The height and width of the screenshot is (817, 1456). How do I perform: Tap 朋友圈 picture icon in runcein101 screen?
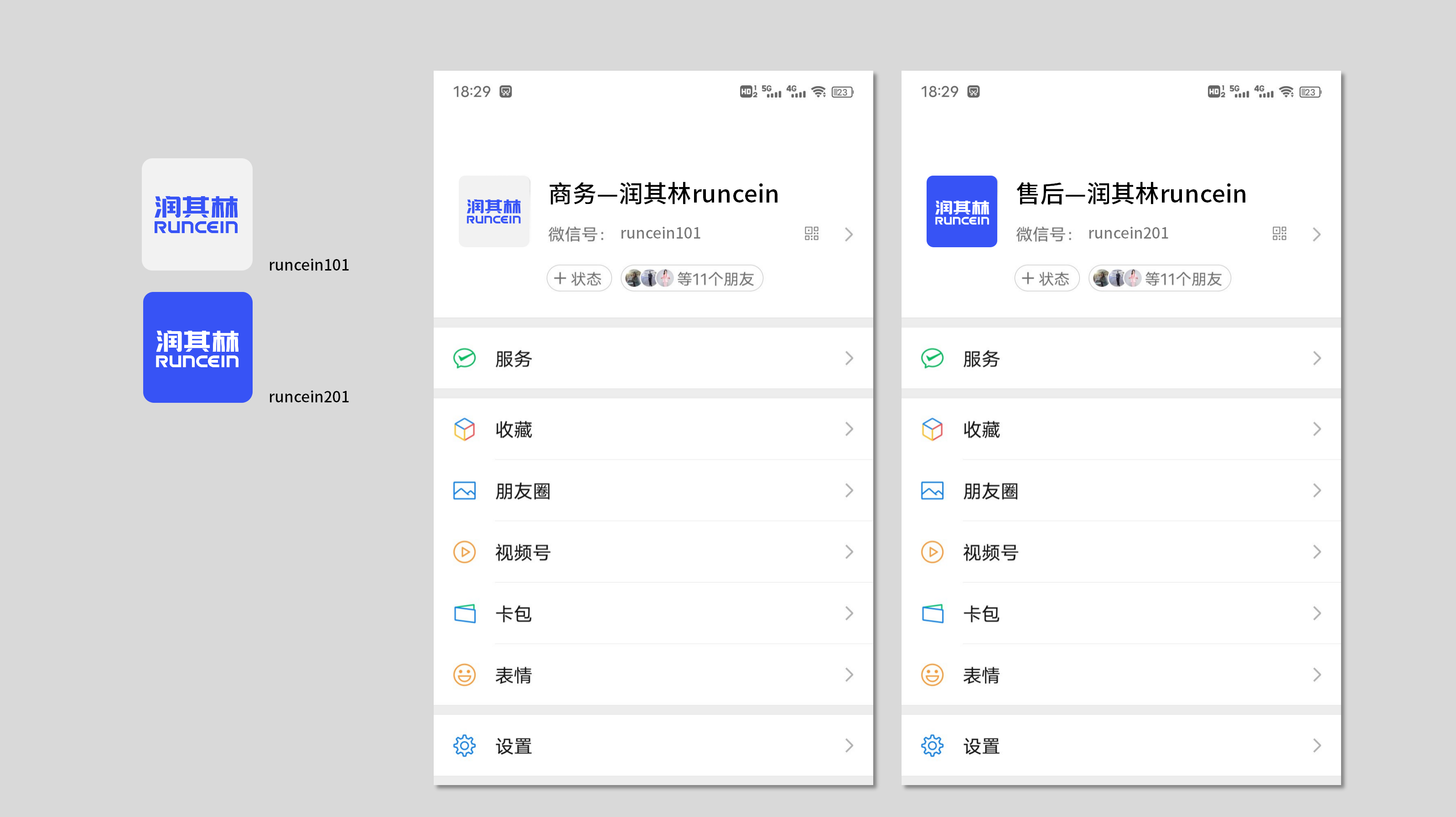(x=465, y=491)
